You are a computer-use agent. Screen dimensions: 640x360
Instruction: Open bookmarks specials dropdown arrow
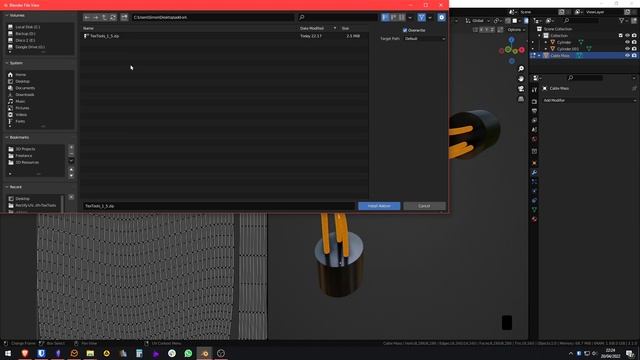pos(71,161)
